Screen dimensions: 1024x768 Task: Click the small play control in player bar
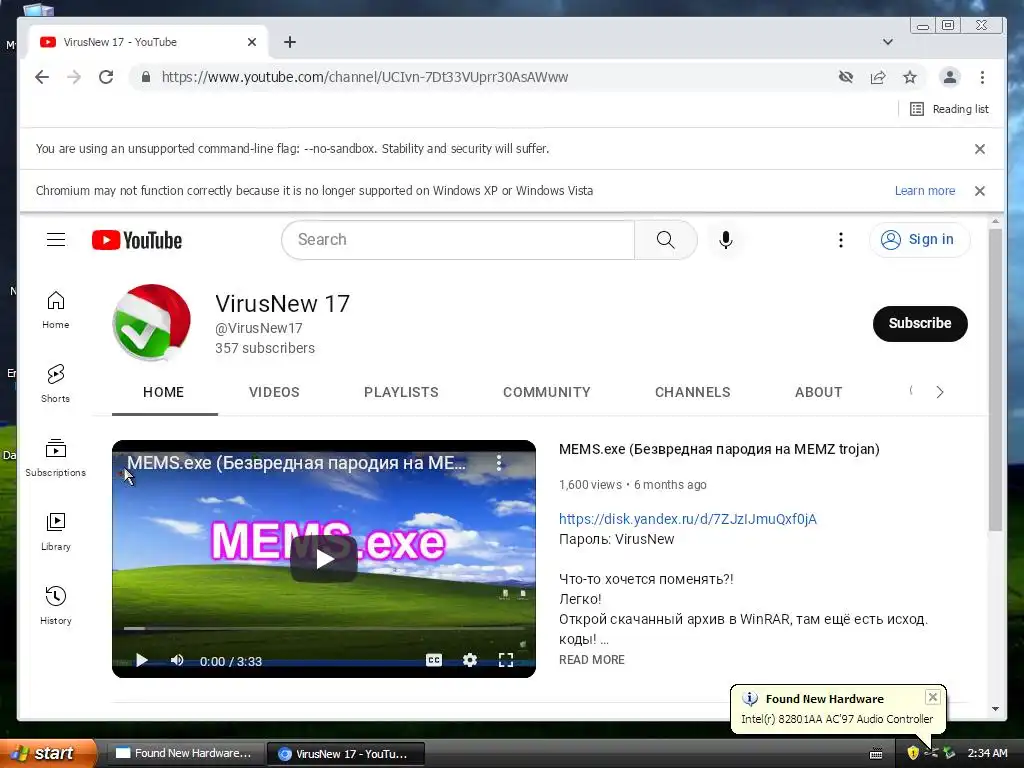tap(142, 660)
